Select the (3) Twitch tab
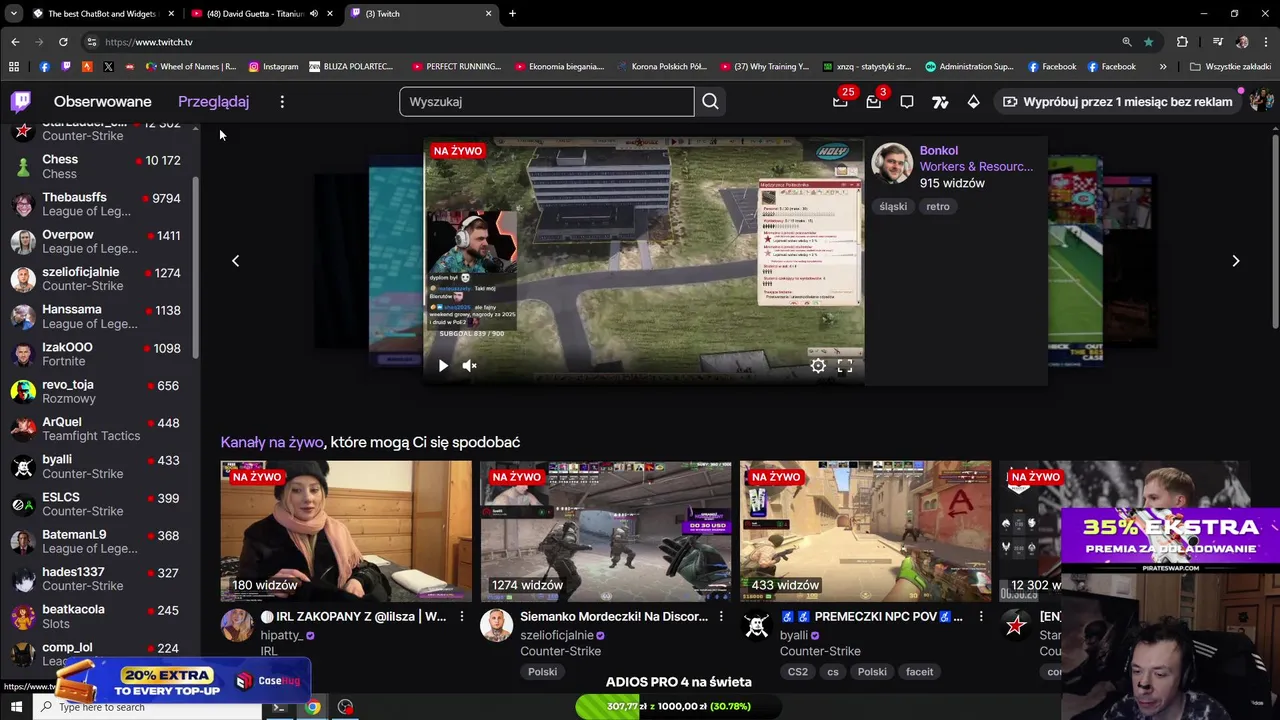Viewport: 1280px width, 720px height. coord(420,14)
